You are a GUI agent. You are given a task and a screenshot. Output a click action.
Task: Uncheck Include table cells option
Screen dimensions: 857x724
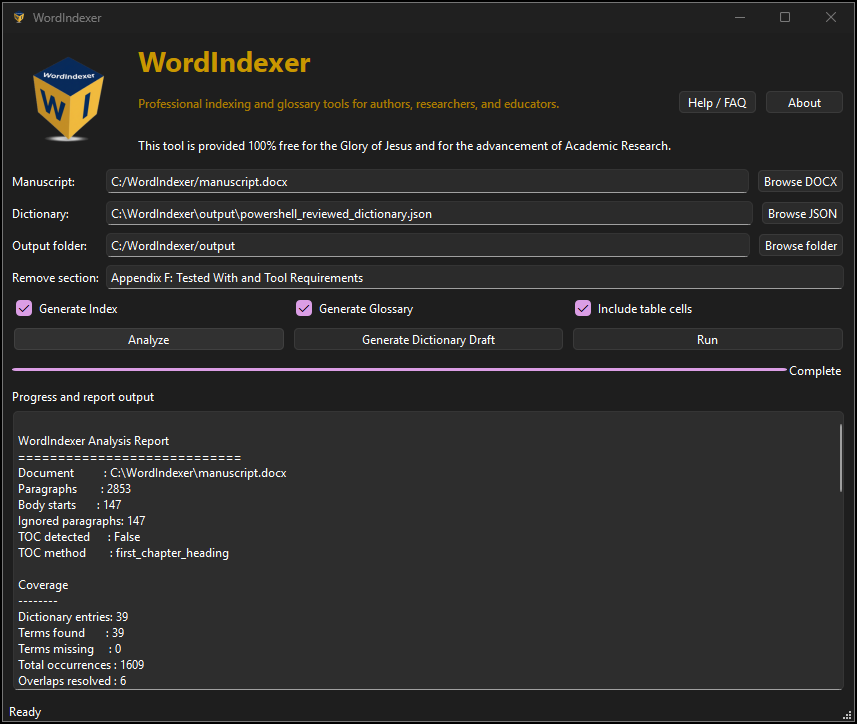(x=583, y=309)
